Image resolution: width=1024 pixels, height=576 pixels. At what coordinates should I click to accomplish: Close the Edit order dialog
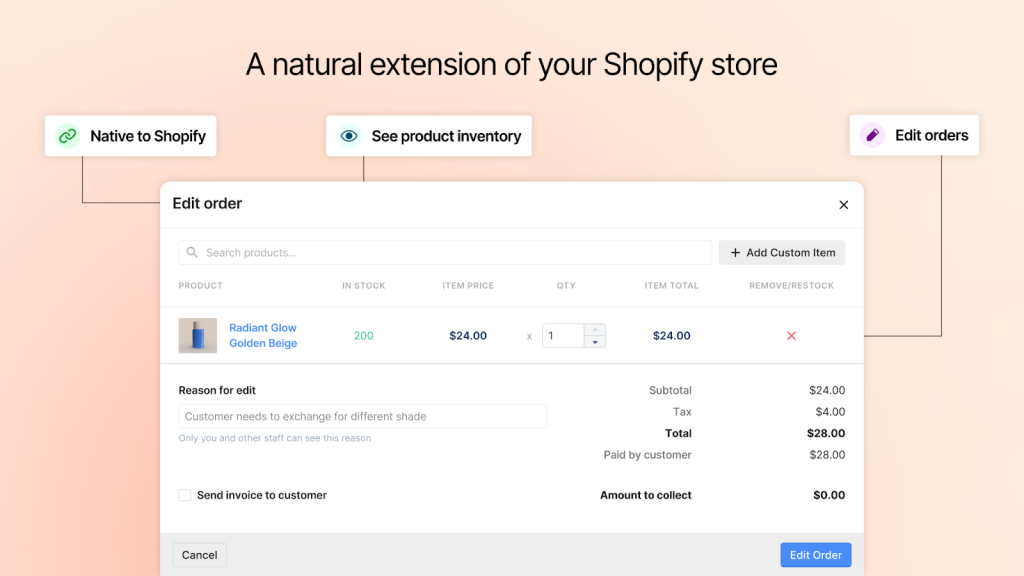click(843, 204)
